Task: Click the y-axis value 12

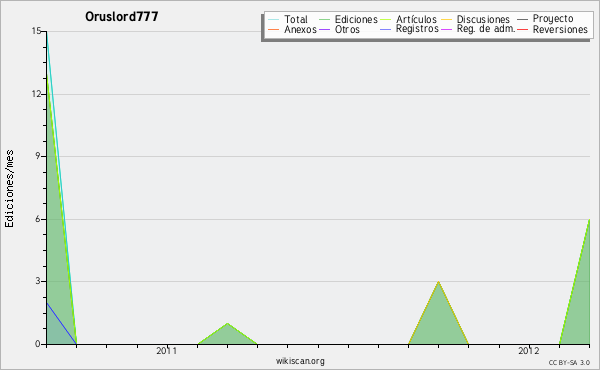Action: point(36,94)
